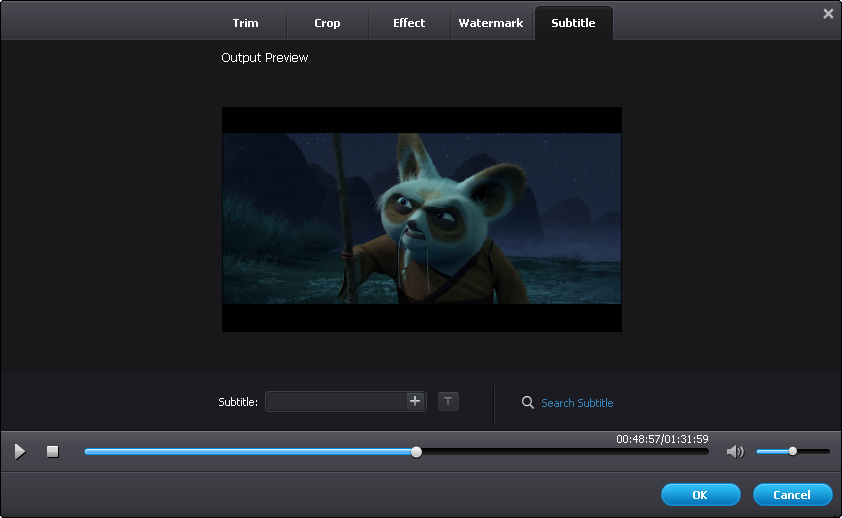Open the Crop tab

point(327,23)
